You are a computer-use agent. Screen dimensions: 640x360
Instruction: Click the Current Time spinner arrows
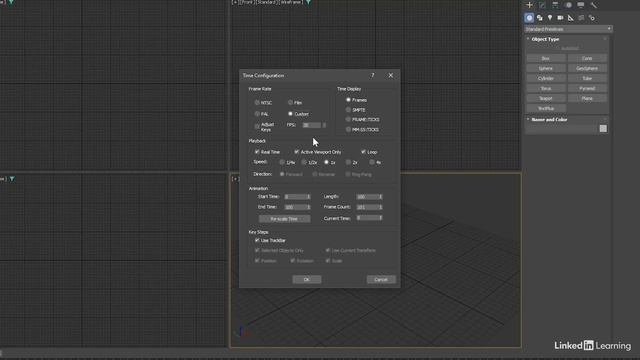point(380,218)
